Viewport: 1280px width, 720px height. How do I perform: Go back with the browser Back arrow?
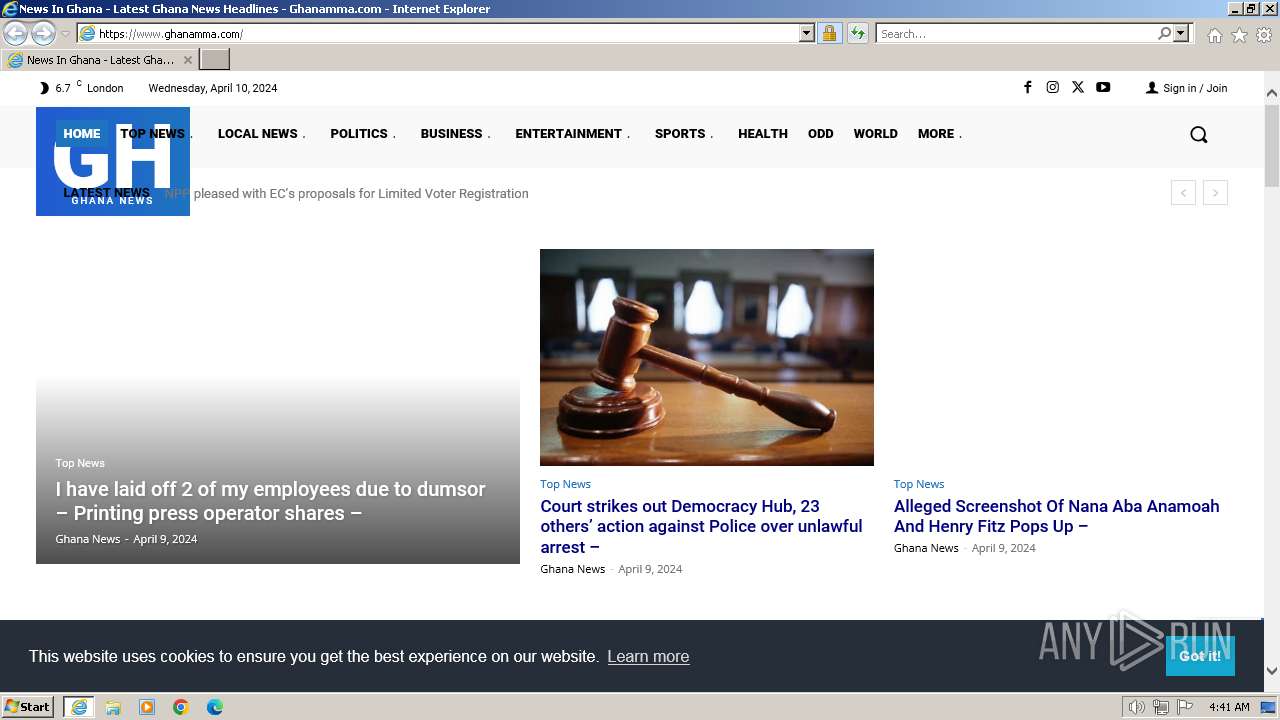coord(15,33)
